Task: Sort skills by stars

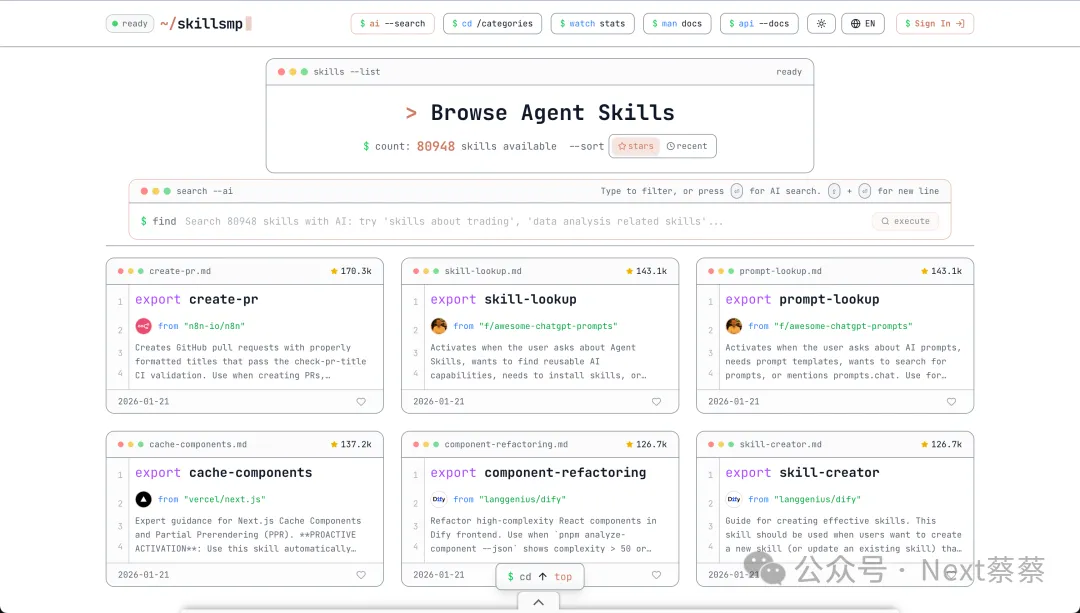Action: (636, 146)
